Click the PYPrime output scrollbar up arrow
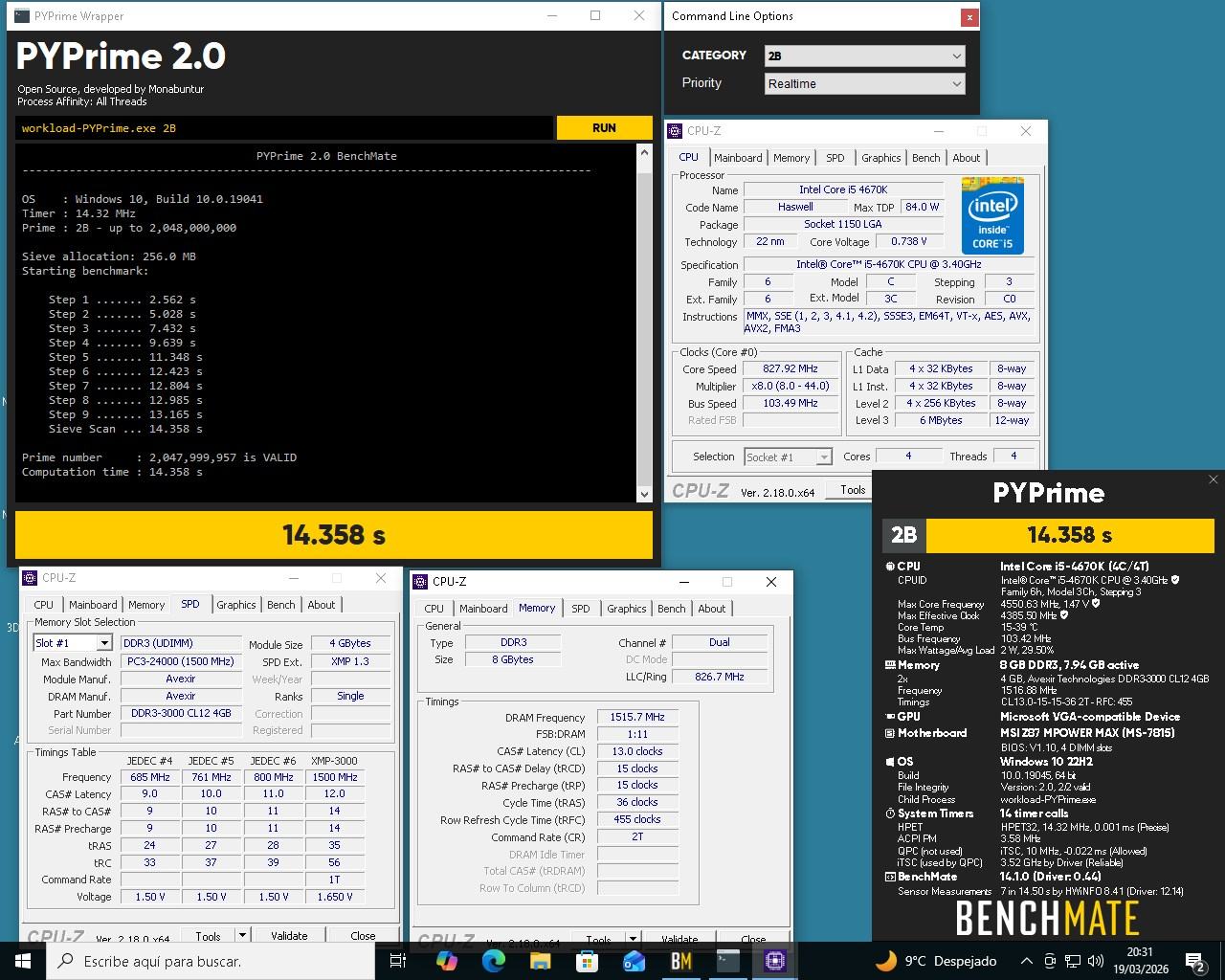The height and width of the screenshot is (980, 1225). point(644,153)
